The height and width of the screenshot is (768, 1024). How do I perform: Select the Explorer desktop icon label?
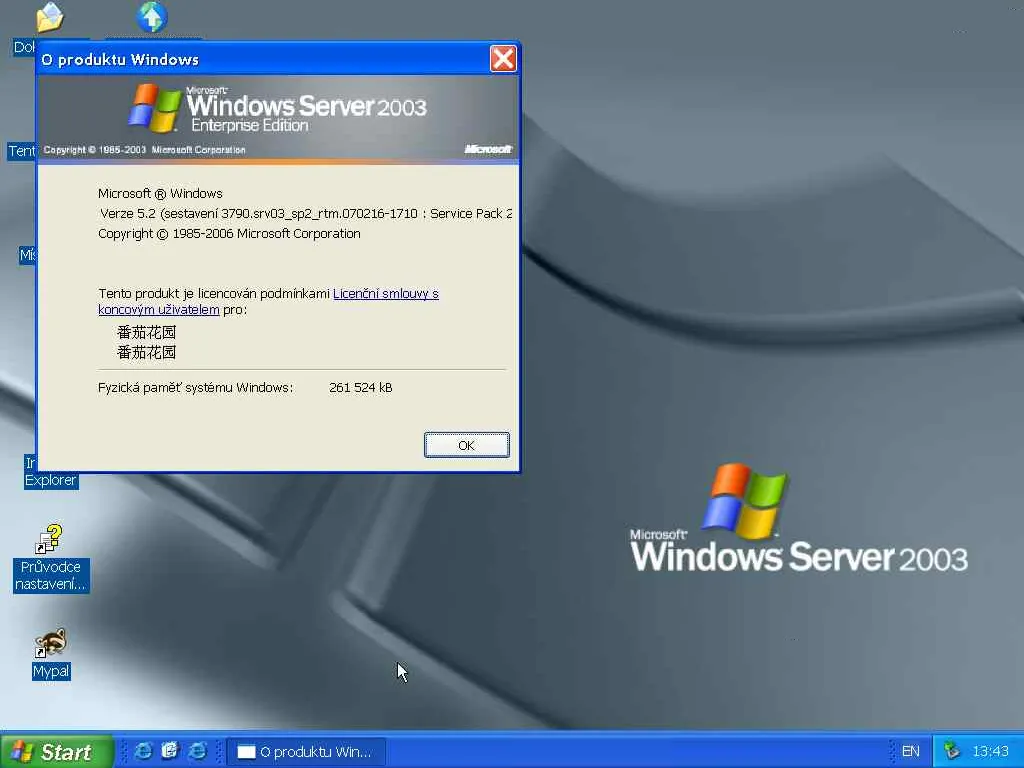point(51,480)
